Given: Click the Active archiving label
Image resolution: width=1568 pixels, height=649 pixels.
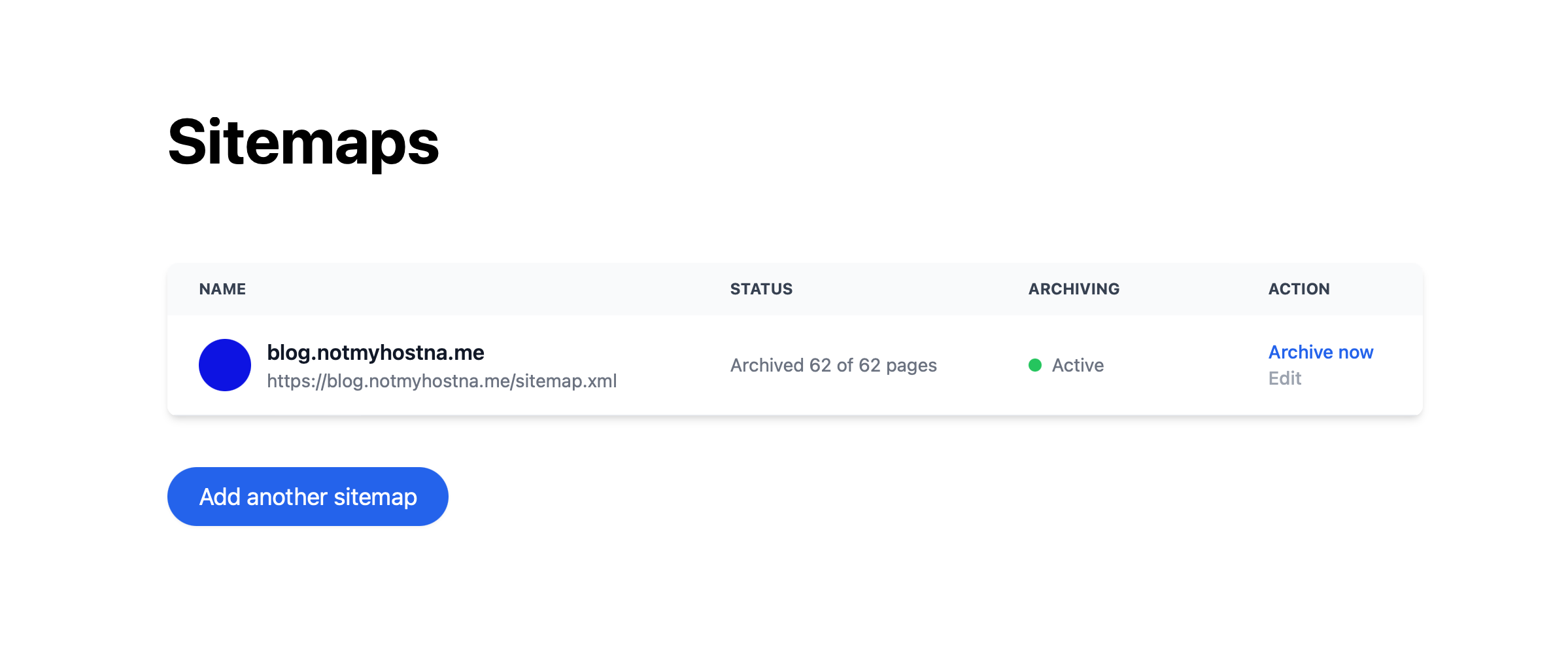Looking at the screenshot, I should tap(1078, 365).
